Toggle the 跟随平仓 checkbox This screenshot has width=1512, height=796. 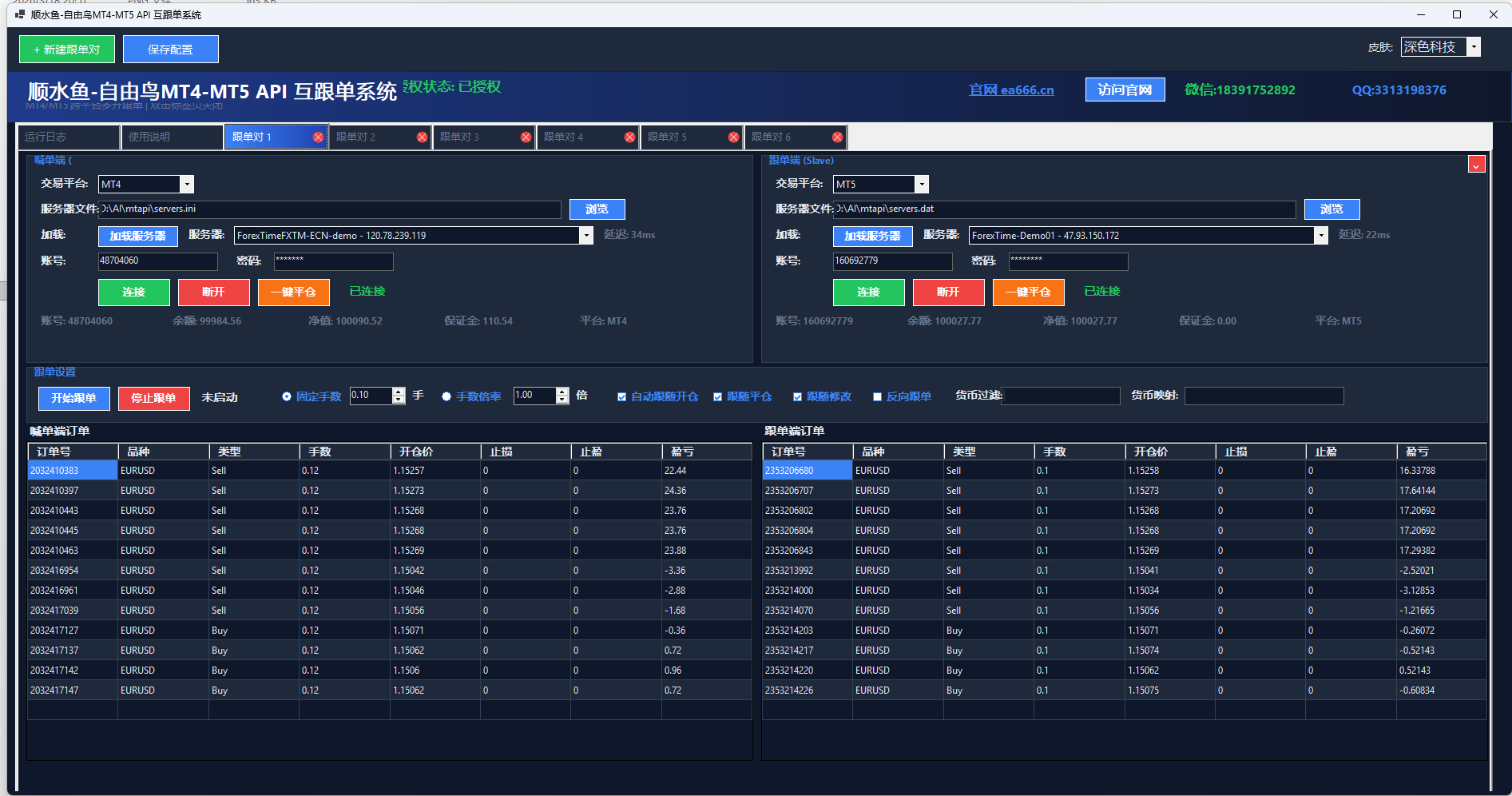coord(717,397)
